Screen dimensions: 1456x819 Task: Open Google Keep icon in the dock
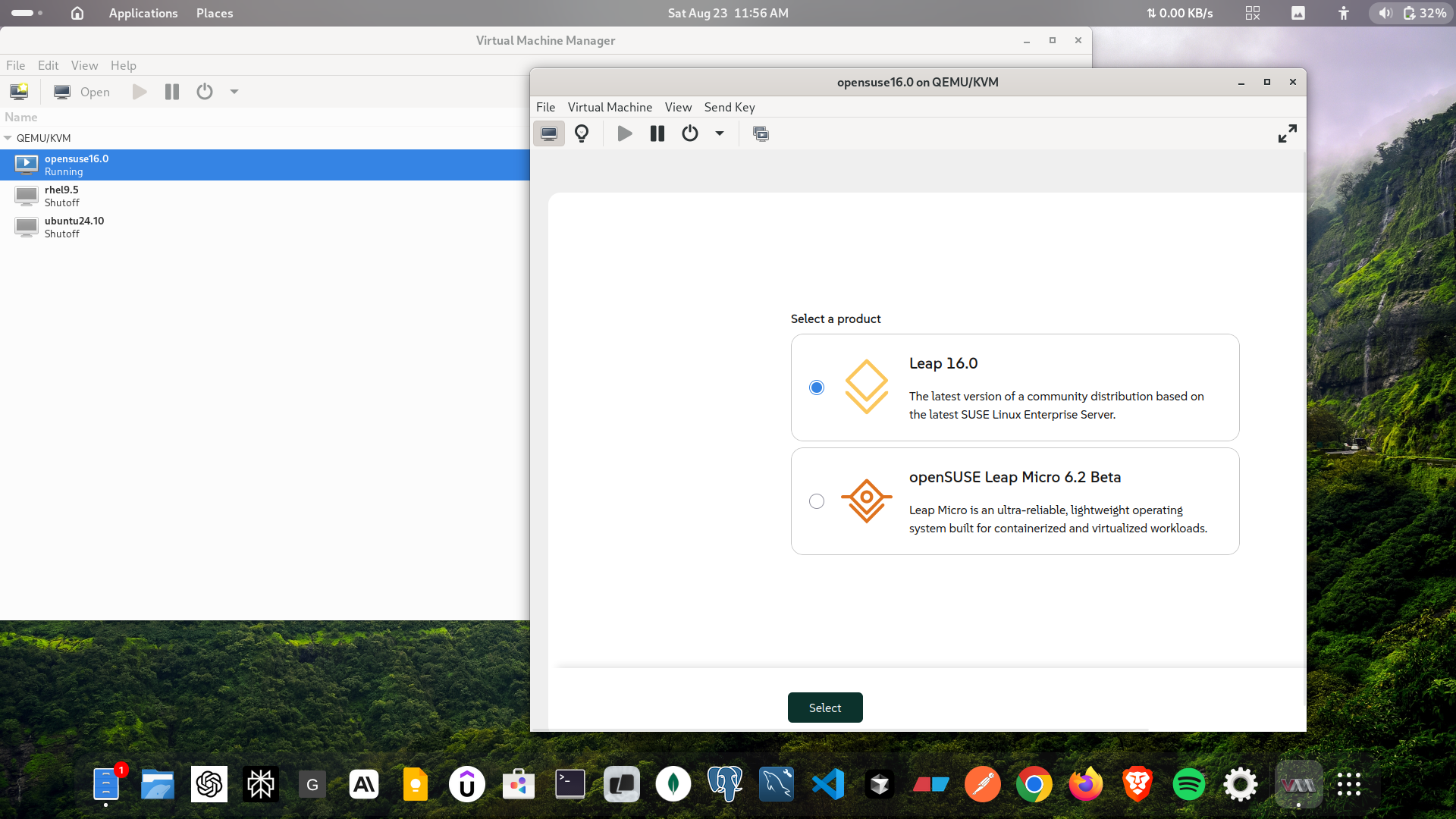416,784
